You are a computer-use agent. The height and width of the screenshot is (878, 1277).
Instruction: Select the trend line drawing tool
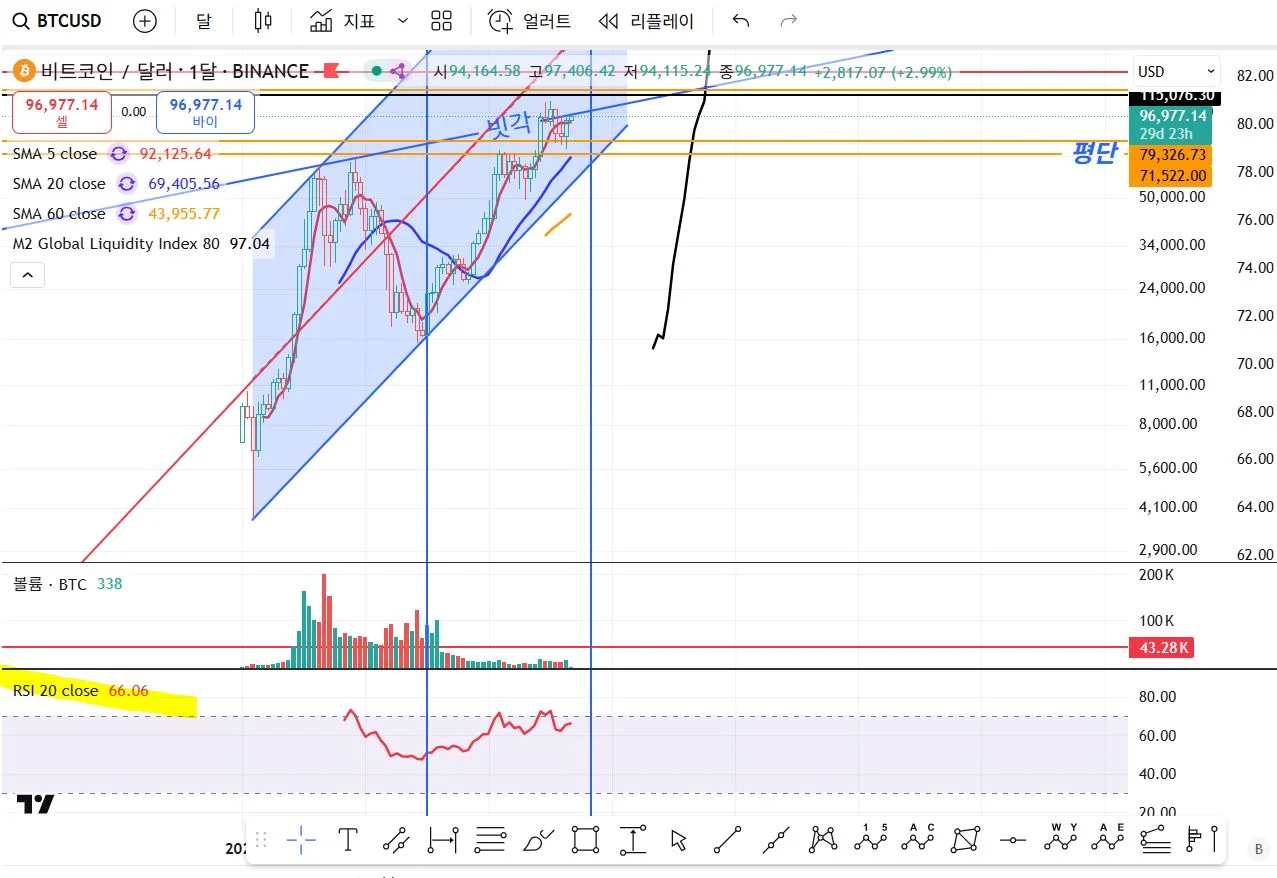point(728,840)
